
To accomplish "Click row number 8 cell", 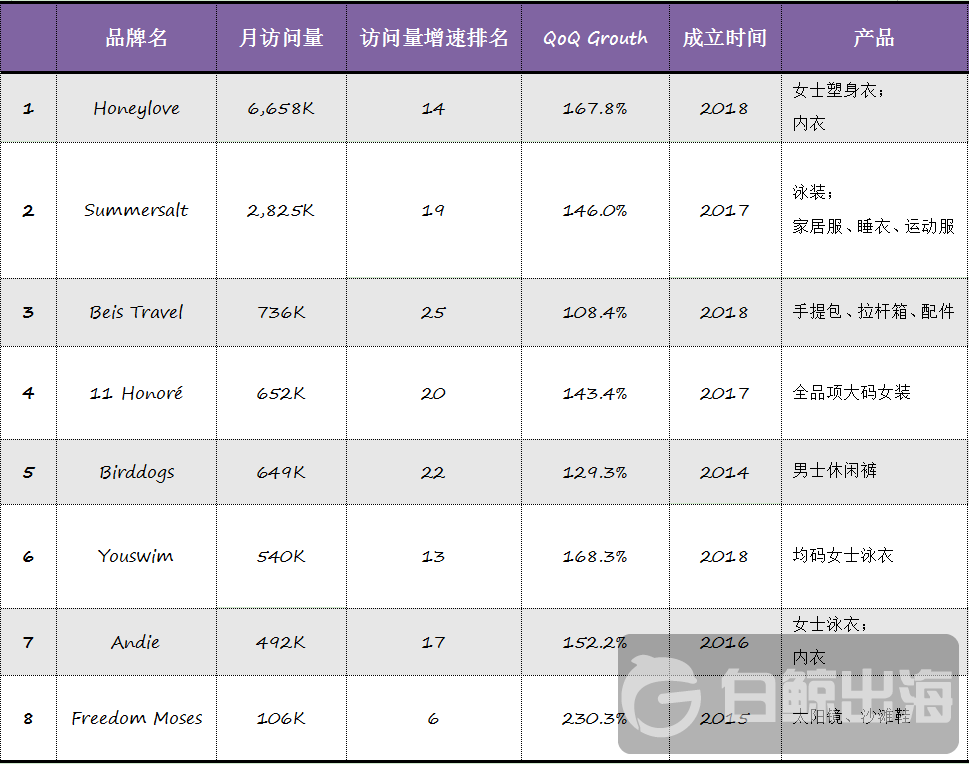I will [28, 718].
